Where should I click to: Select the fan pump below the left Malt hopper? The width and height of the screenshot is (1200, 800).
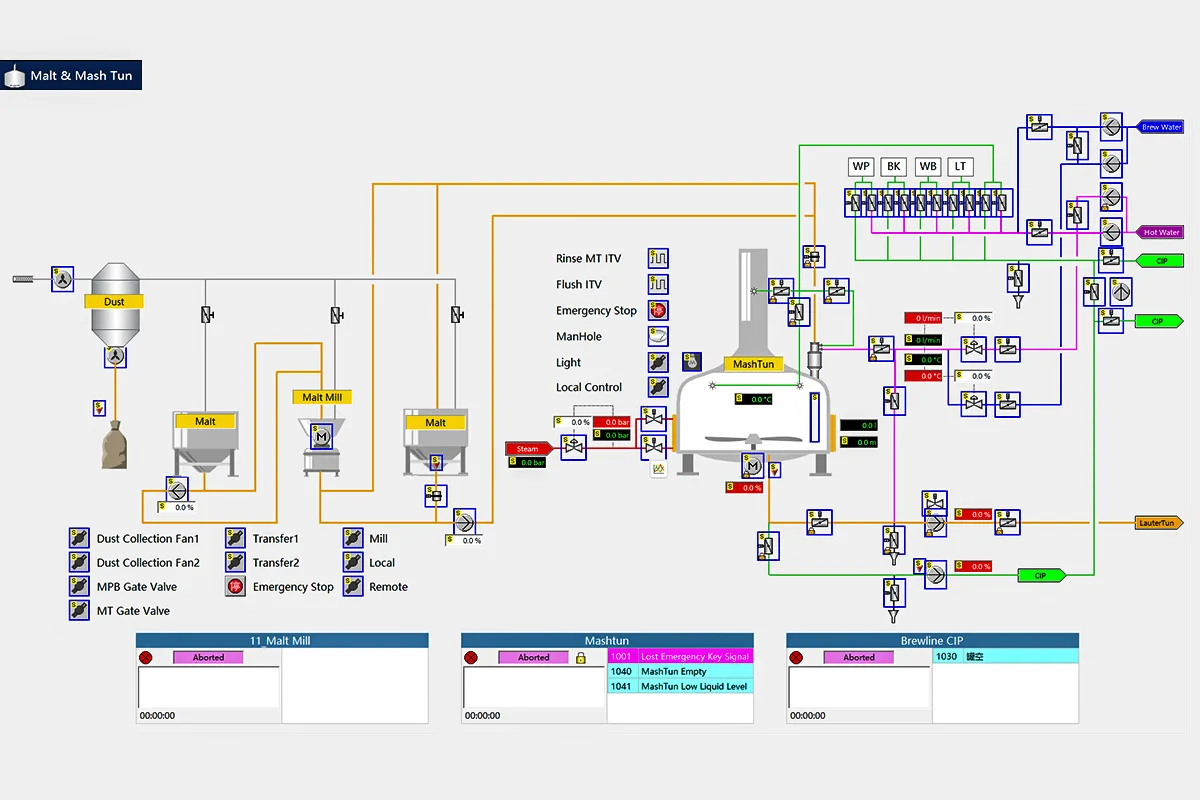pyautogui.click(x=176, y=490)
